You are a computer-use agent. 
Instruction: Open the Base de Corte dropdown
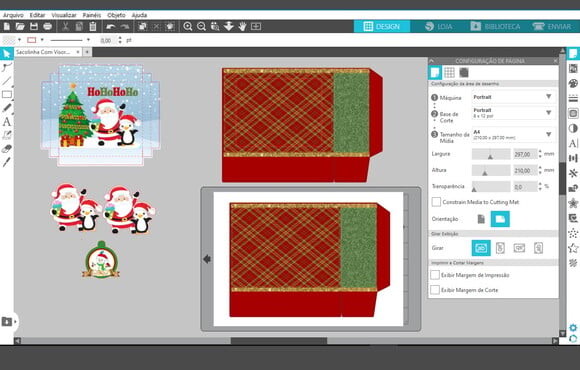pyautogui.click(x=514, y=113)
